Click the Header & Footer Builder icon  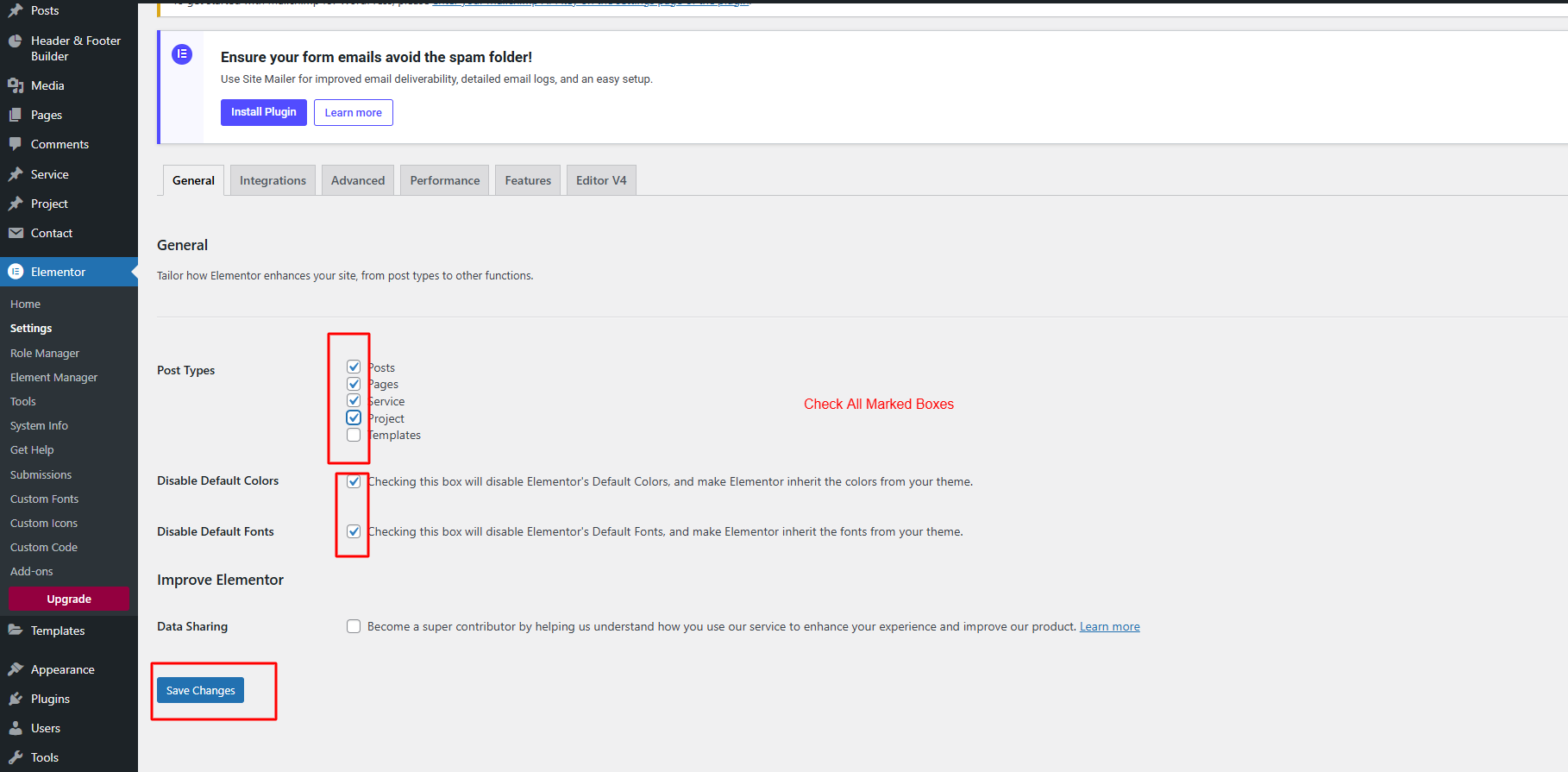pyautogui.click(x=16, y=41)
